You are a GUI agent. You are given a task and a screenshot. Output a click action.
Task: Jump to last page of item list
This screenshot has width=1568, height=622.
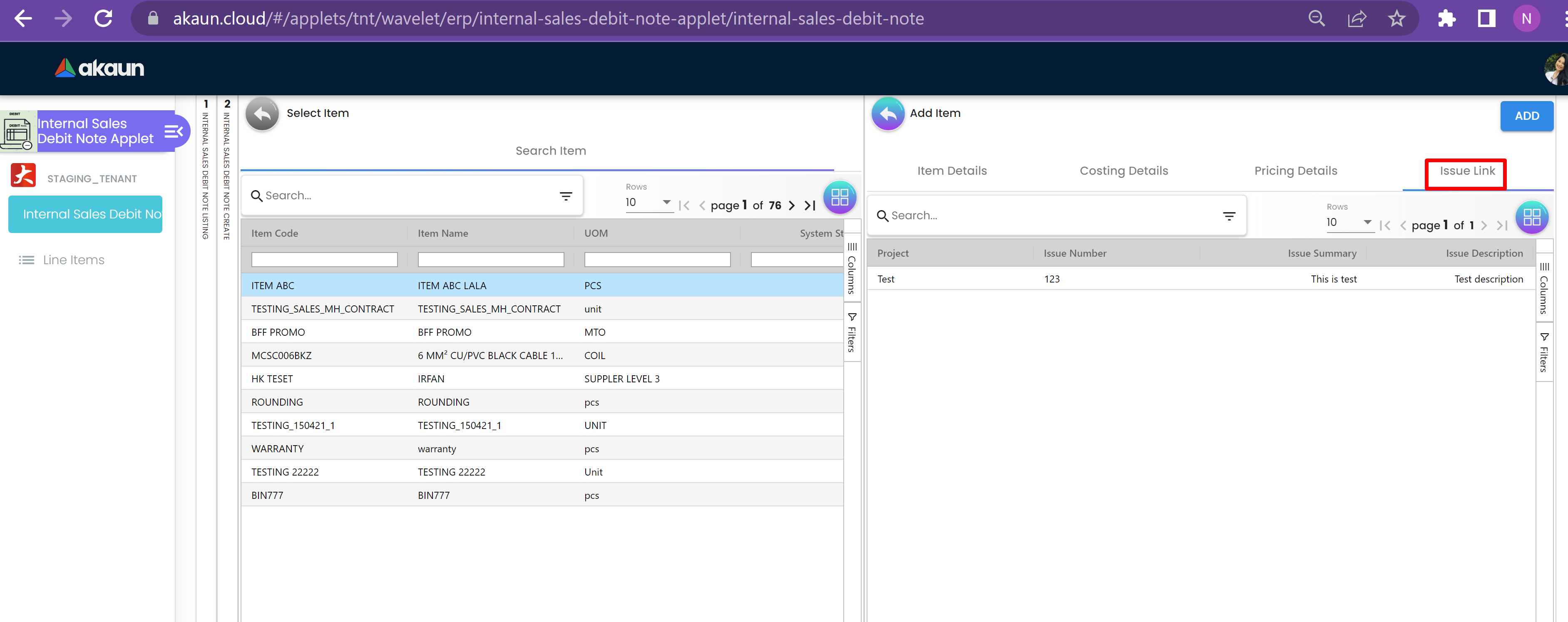click(810, 206)
